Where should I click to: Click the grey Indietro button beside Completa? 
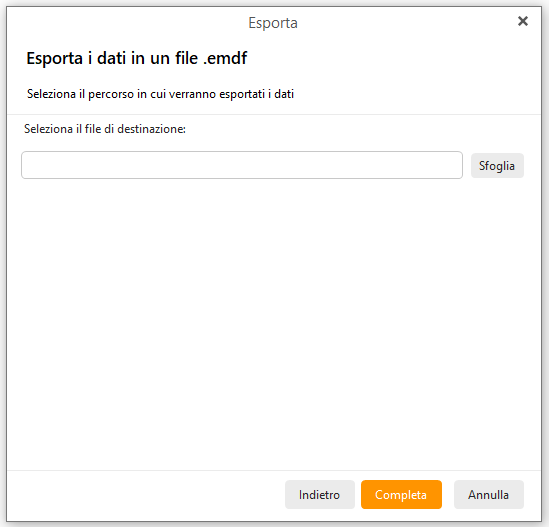320,494
